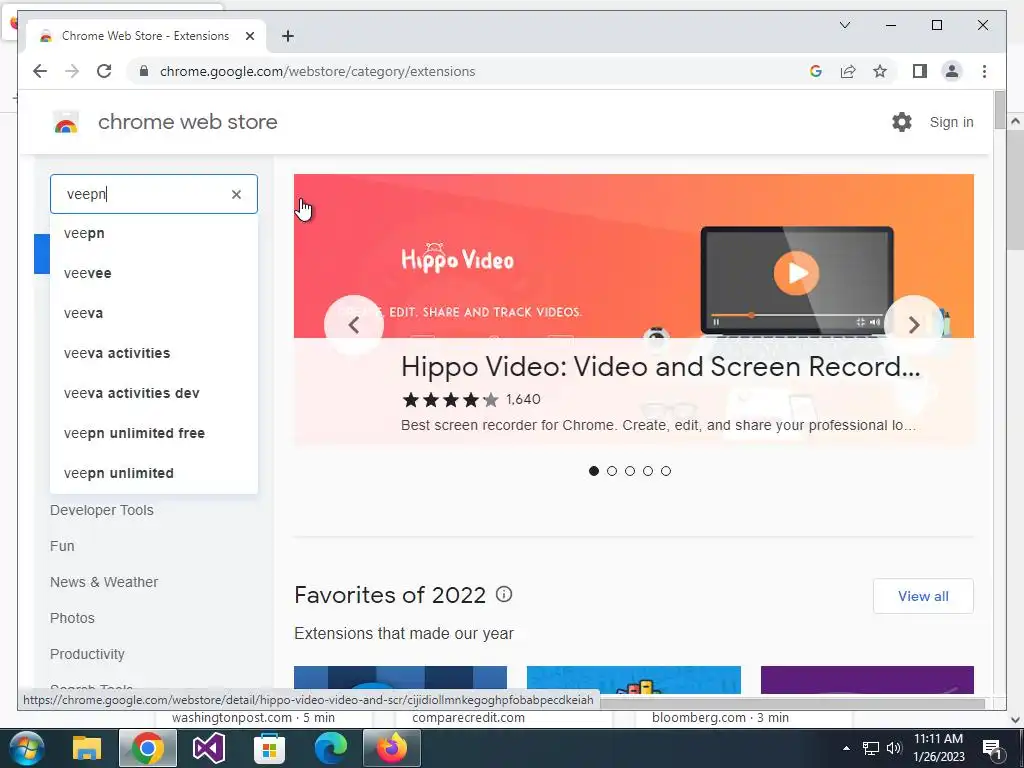Image resolution: width=1024 pixels, height=768 pixels.
Task: Click the volume speaker tray icon
Action: [x=894, y=748]
